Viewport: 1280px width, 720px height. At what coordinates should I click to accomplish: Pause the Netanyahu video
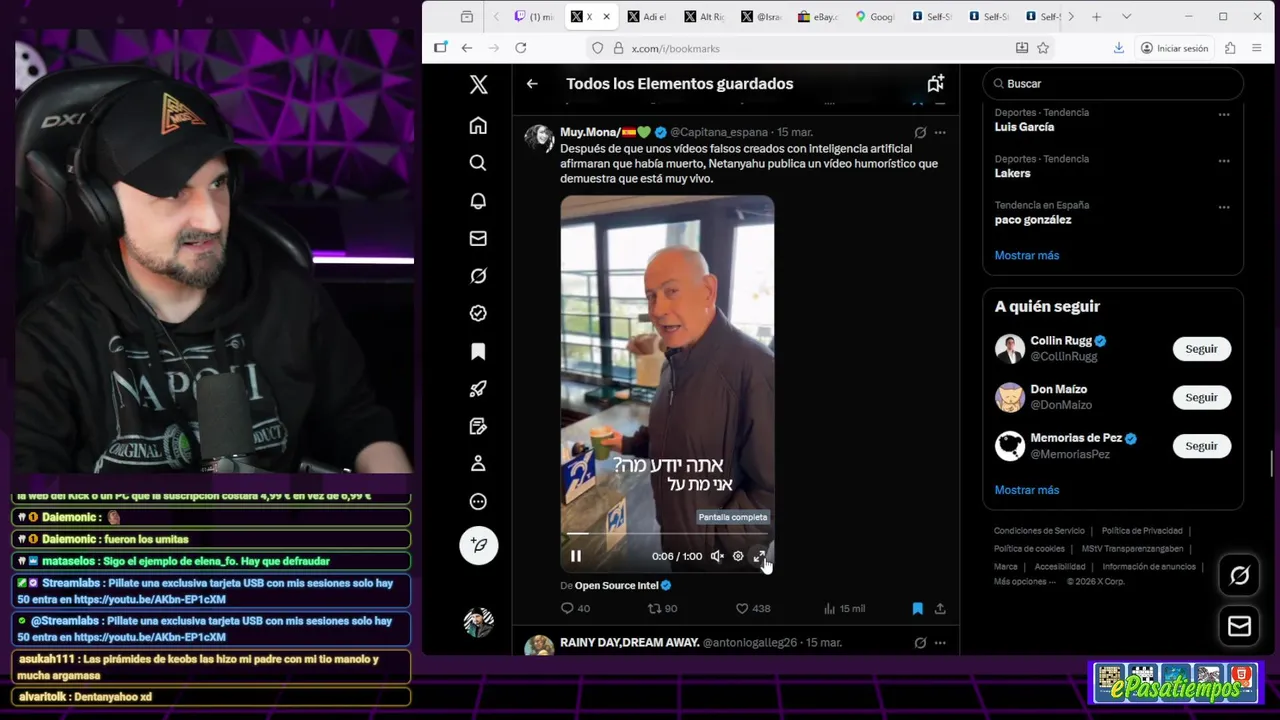[576, 556]
